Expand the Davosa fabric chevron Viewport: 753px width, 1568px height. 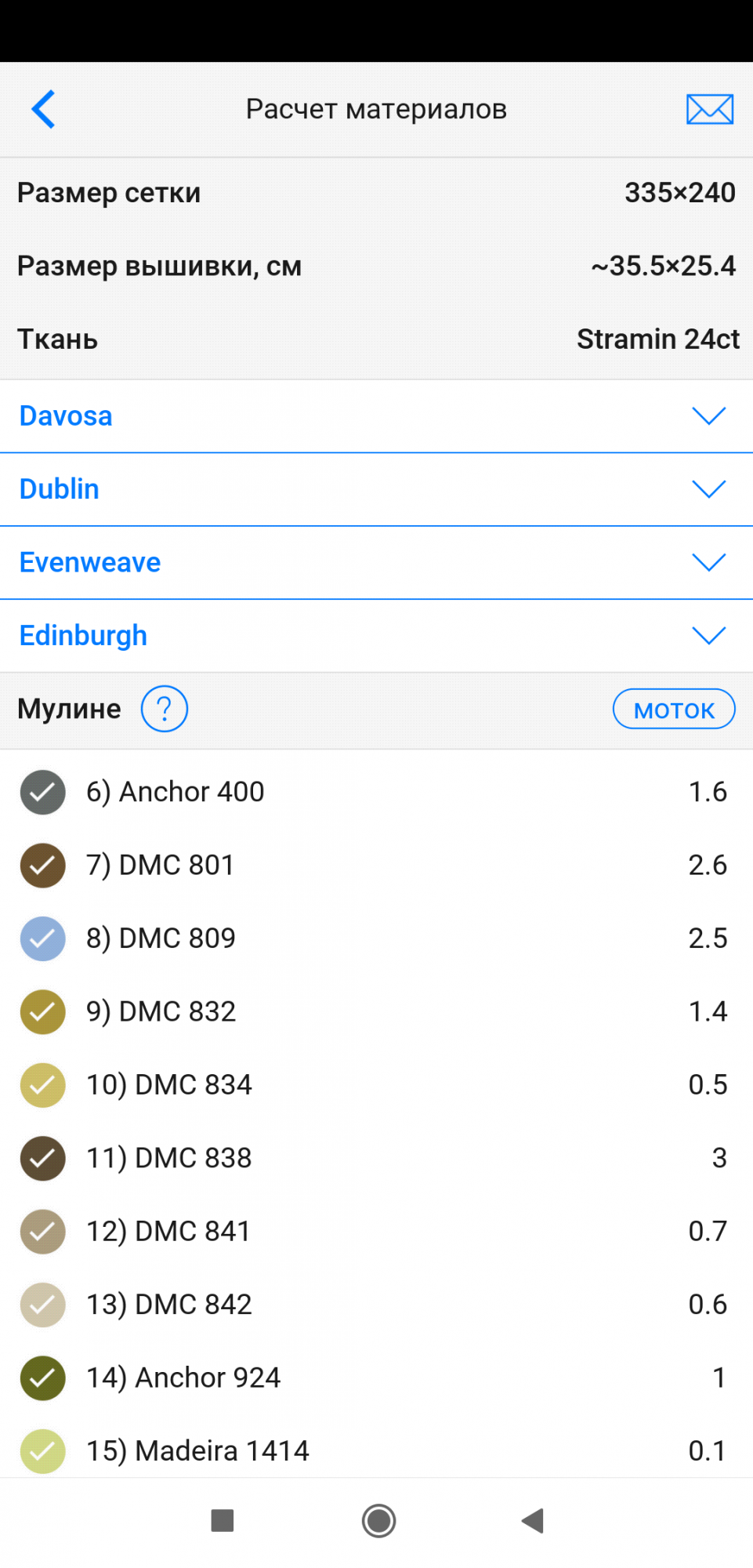pos(708,416)
